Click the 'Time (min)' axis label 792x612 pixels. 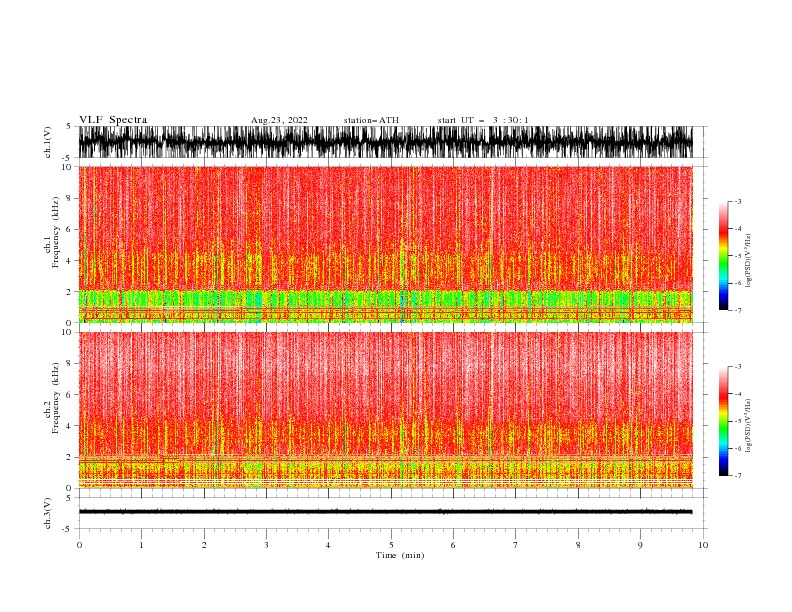pos(400,555)
